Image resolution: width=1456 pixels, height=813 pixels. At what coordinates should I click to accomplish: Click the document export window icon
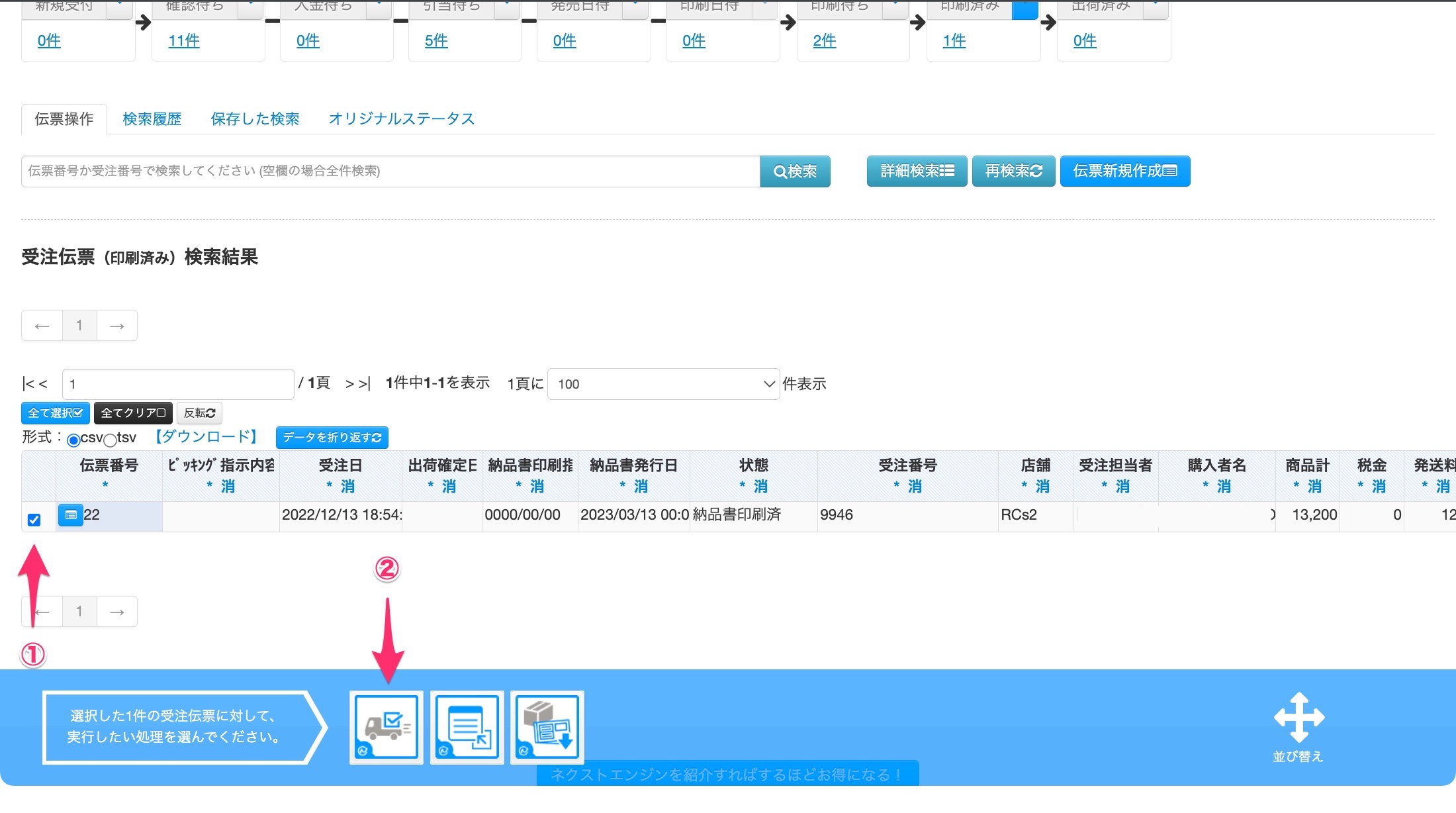coord(467,727)
